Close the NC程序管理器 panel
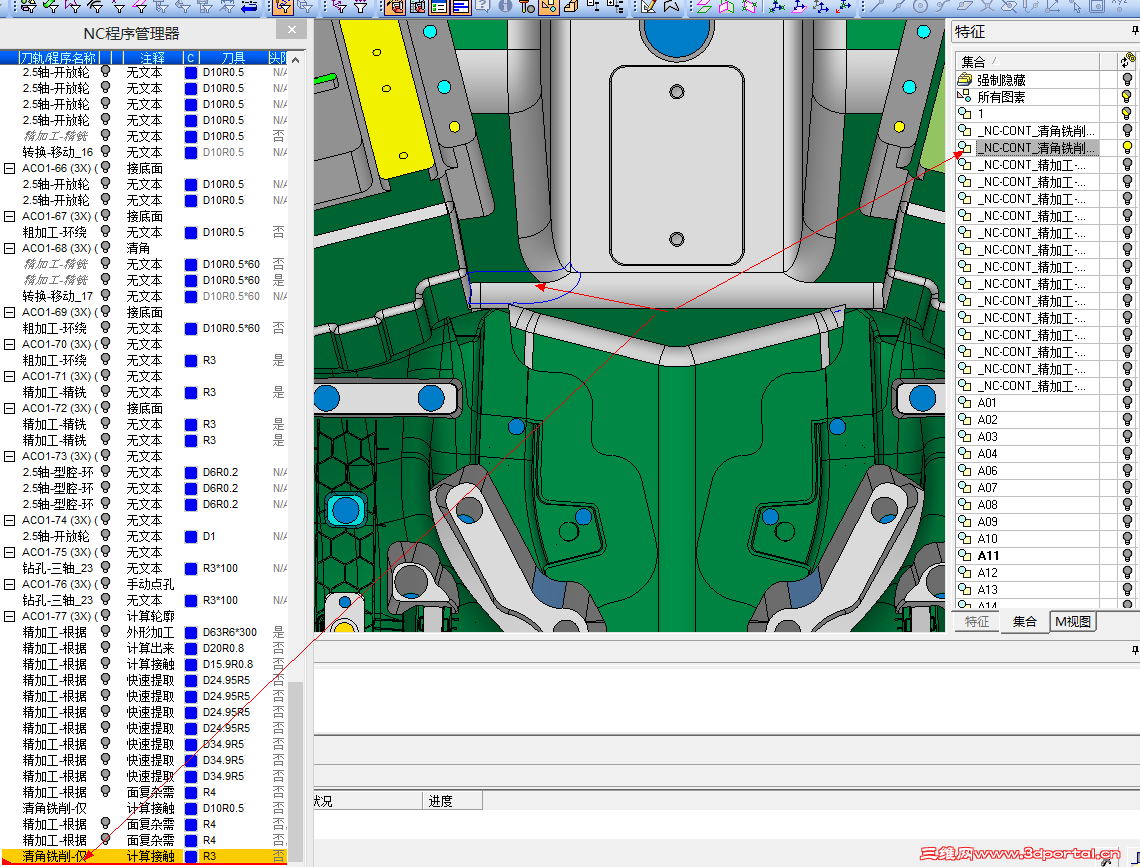Image resolution: width=1140 pixels, height=867 pixels. point(292,30)
